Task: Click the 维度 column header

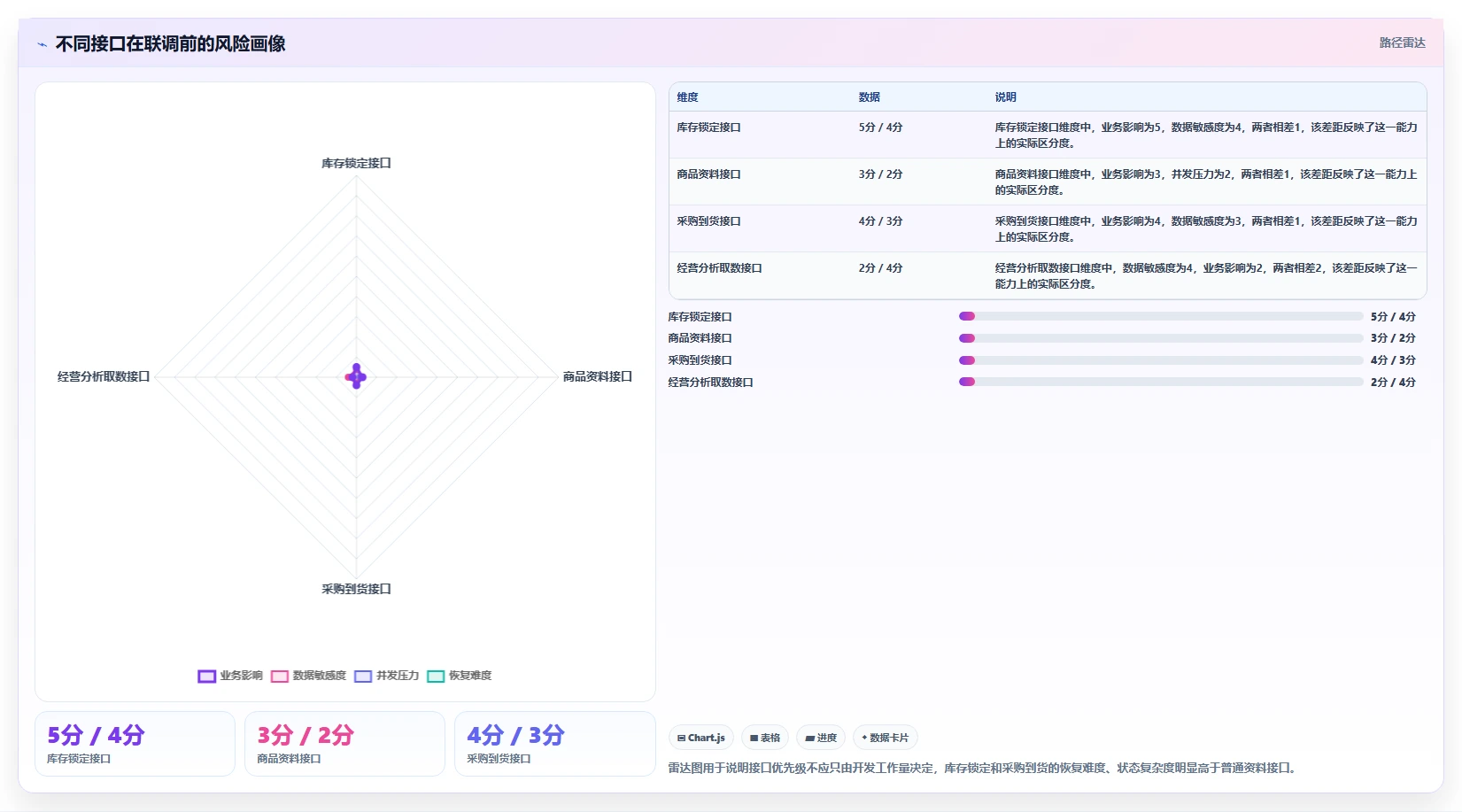Action: (x=687, y=97)
